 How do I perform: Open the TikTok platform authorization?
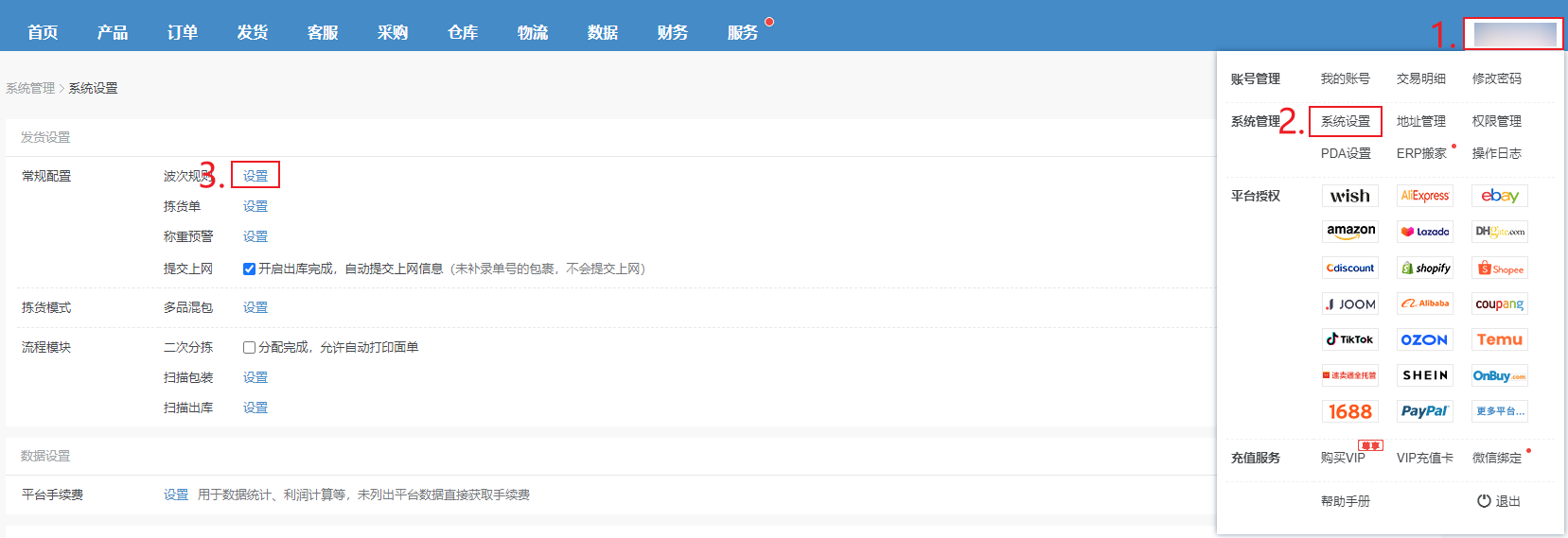[1349, 339]
